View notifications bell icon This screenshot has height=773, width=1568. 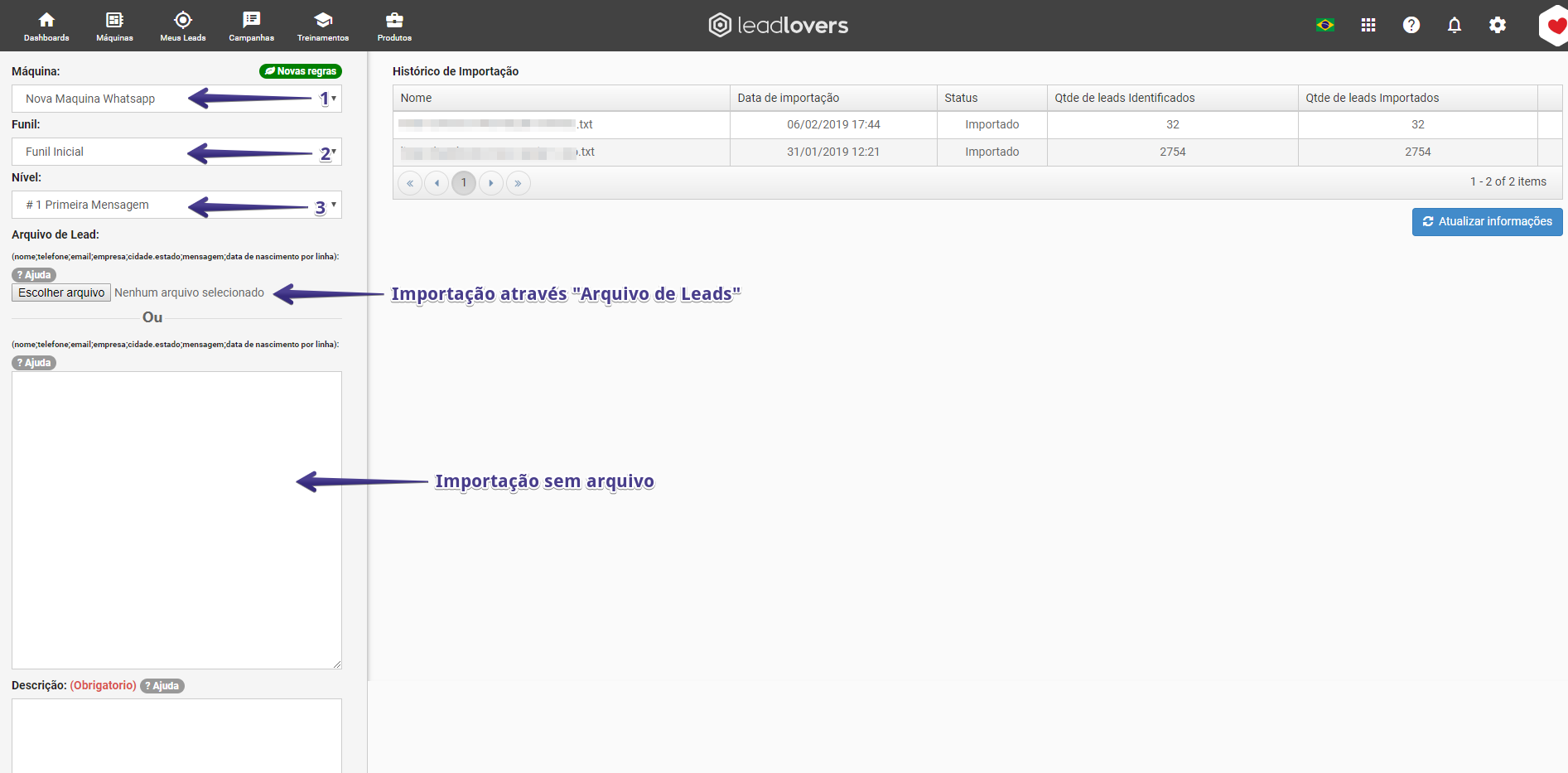[1454, 25]
